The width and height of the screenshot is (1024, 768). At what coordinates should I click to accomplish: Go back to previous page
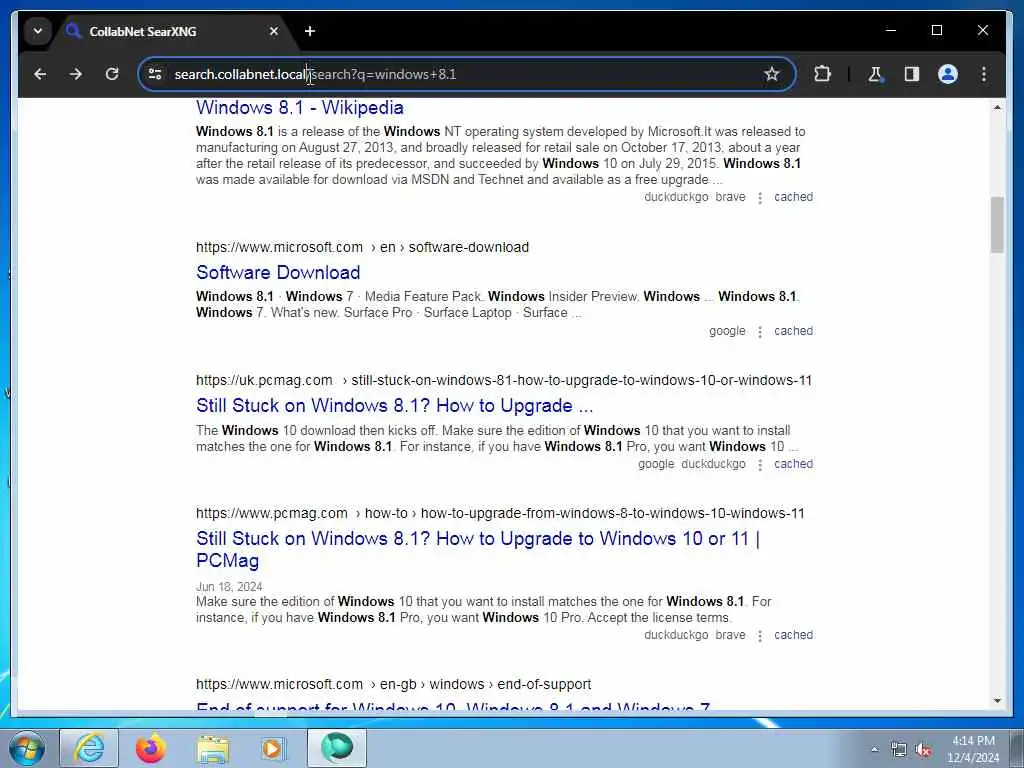40,74
